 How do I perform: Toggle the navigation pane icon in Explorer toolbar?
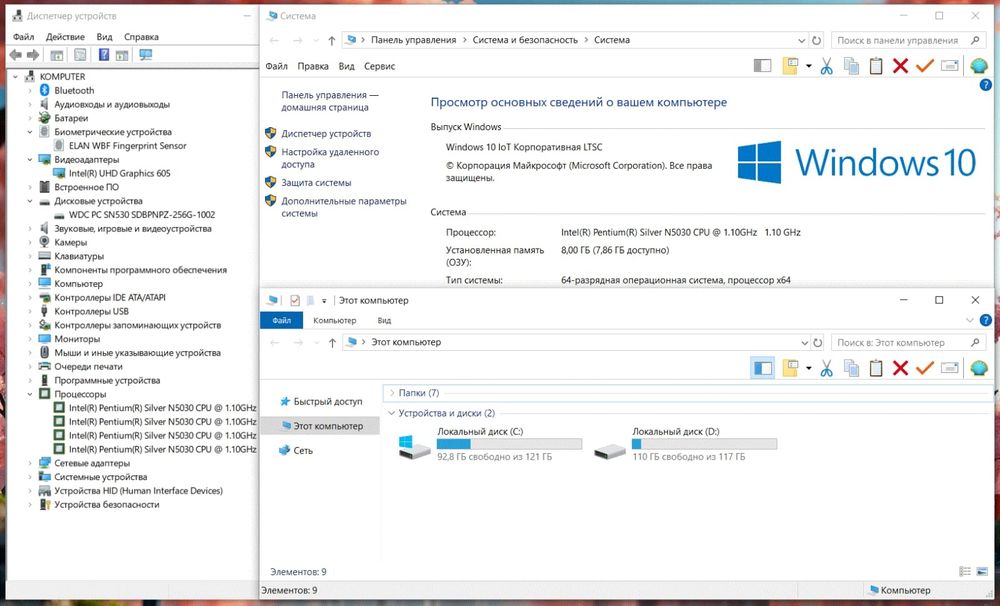point(763,368)
